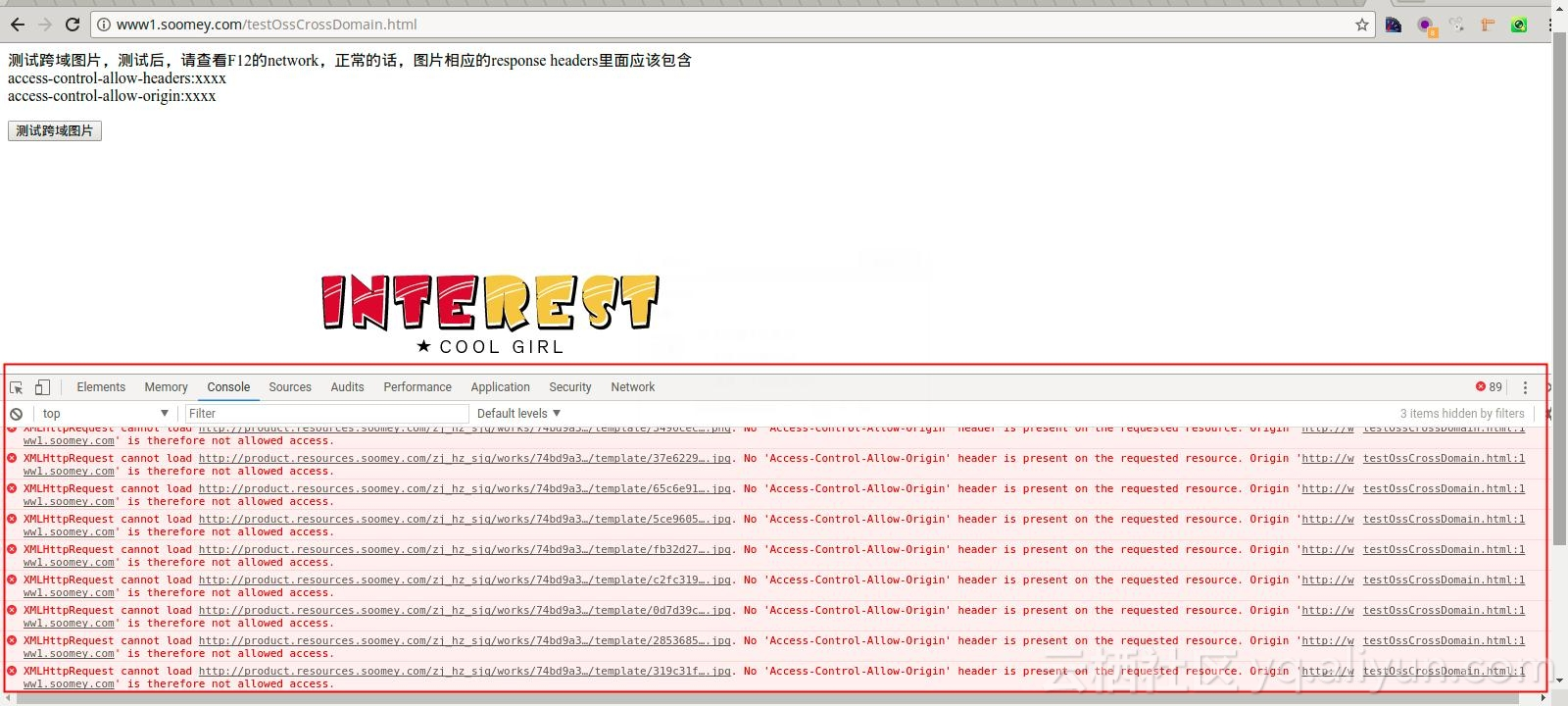Reload the current page

coord(73,25)
